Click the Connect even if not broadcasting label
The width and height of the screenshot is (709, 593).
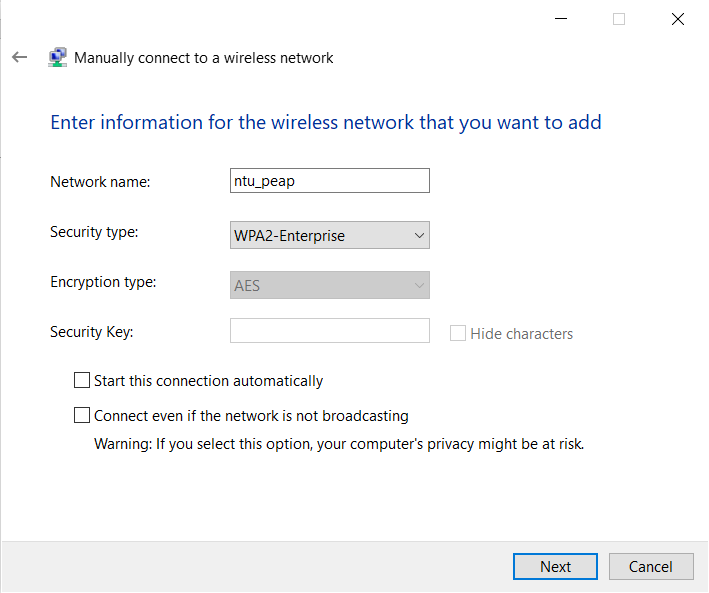pyautogui.click(x=251, y=416)
